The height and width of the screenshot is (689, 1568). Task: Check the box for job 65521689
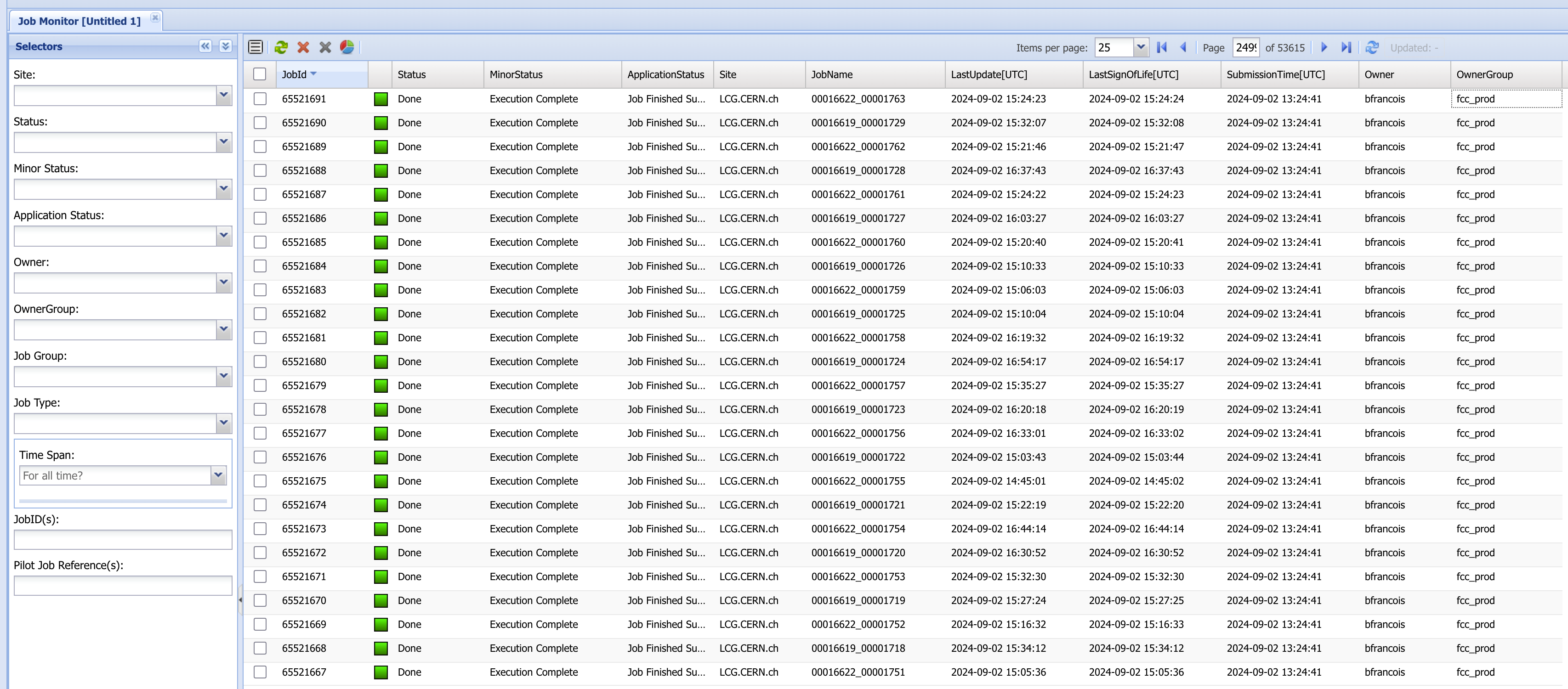[260, 147]
